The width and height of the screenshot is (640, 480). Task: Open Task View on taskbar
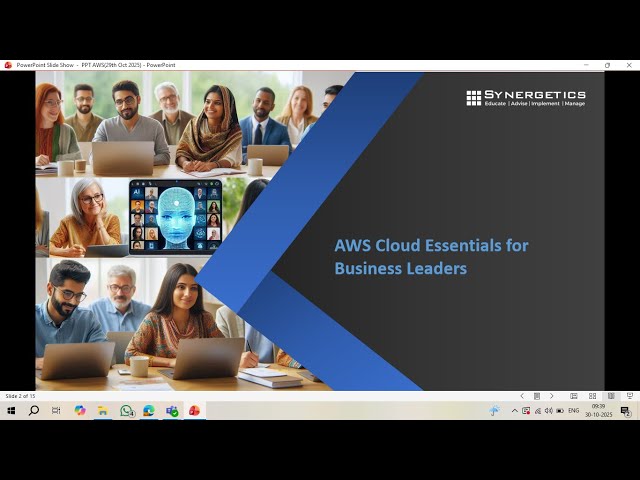(x=56, y=411)
